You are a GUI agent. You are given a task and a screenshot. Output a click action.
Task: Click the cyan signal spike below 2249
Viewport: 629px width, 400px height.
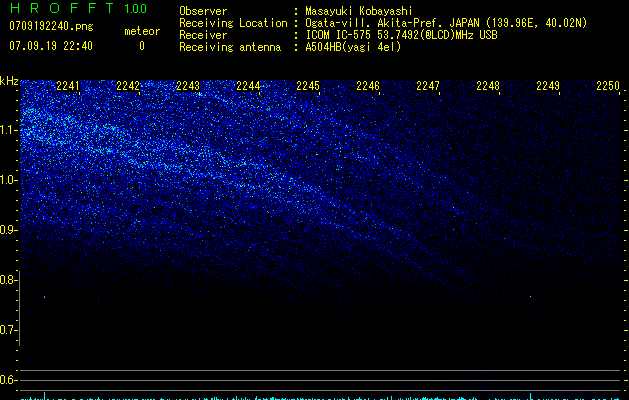click(x=531, y=396)
